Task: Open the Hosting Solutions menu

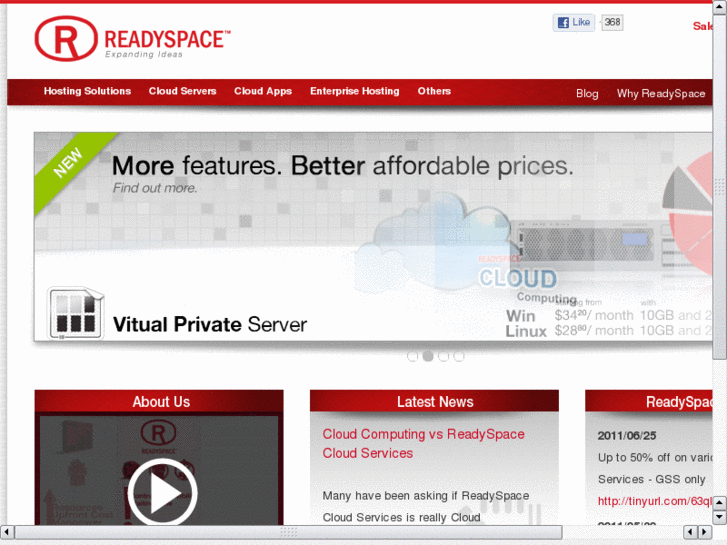Action: (87, 91)
